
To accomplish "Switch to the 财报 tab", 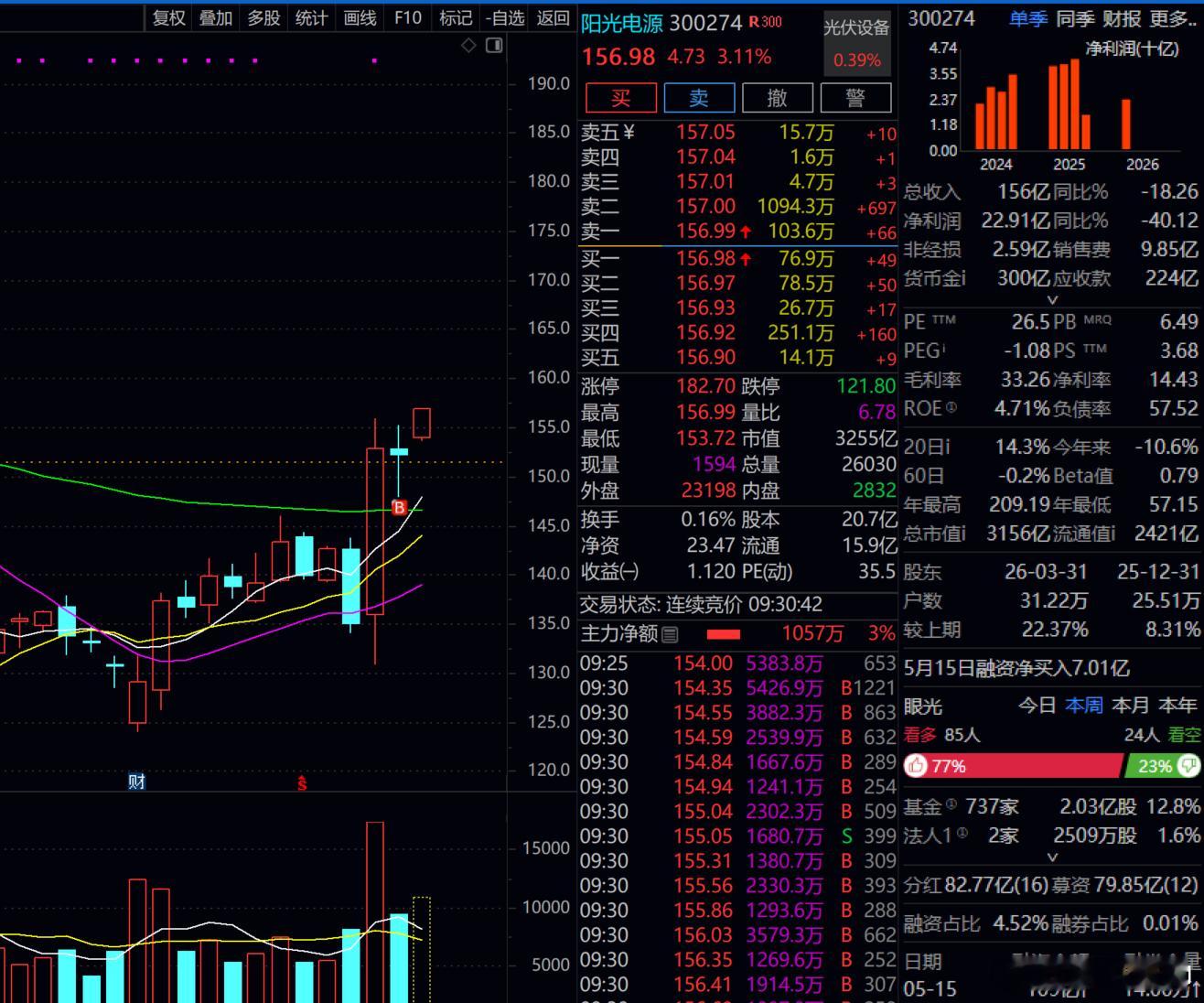I will pos(1122,18).
